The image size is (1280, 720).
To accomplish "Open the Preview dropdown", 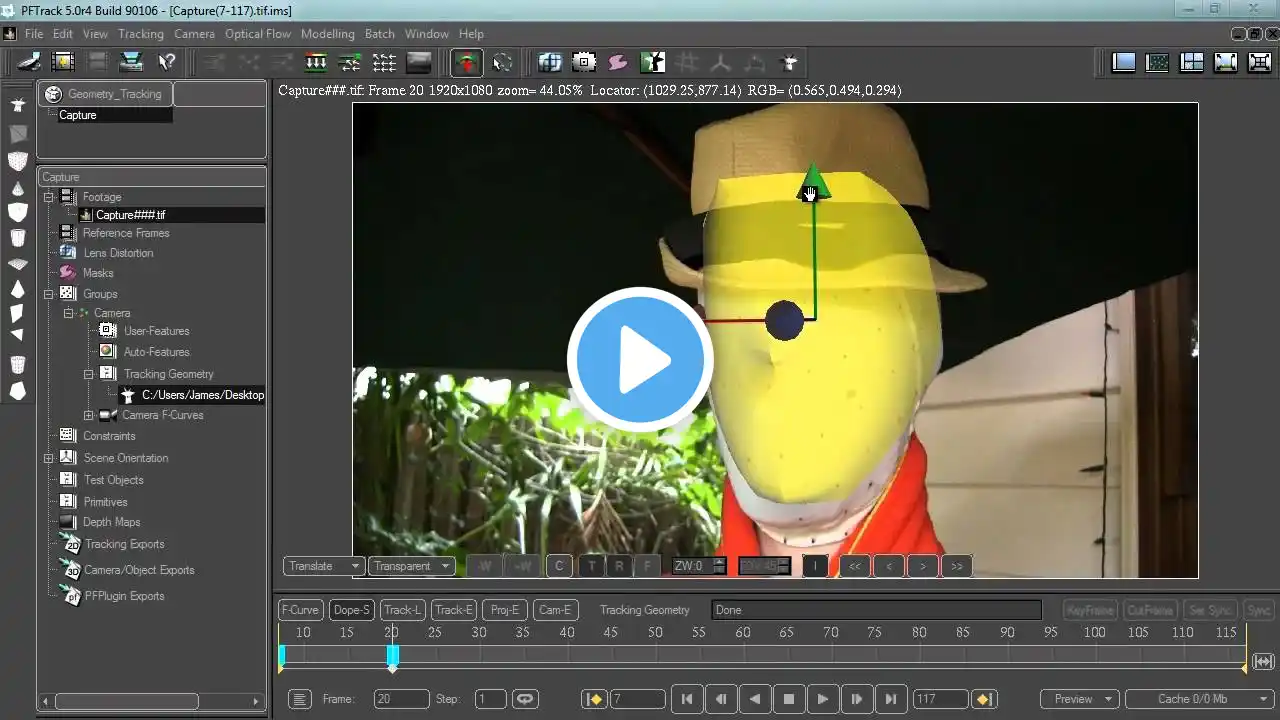I will 1079,699.
